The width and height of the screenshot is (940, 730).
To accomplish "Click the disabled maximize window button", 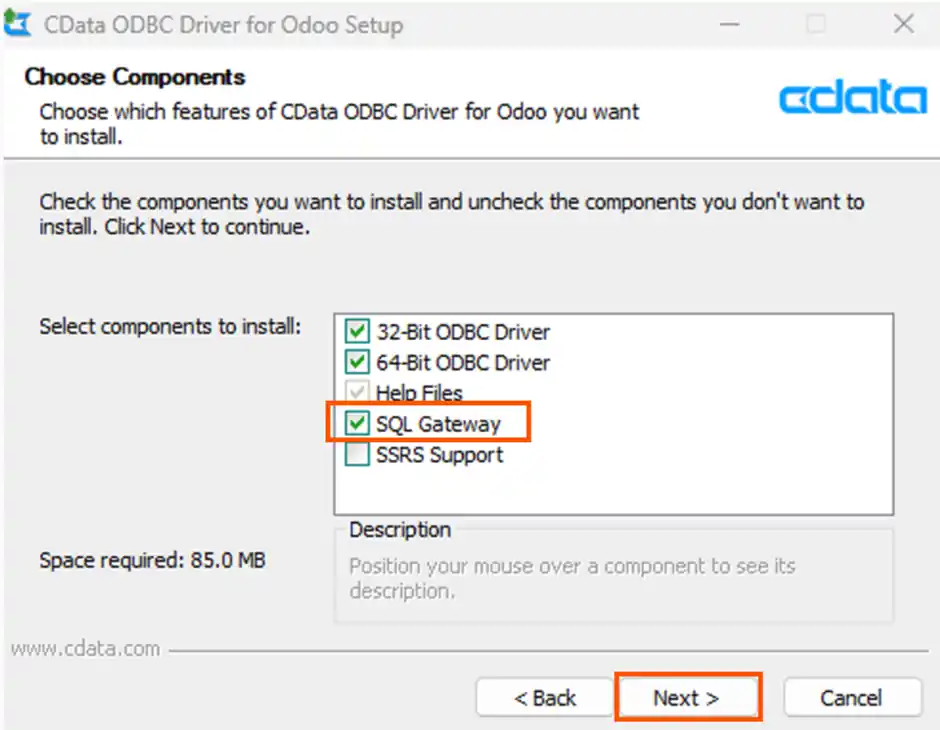I will coord(816,25).
